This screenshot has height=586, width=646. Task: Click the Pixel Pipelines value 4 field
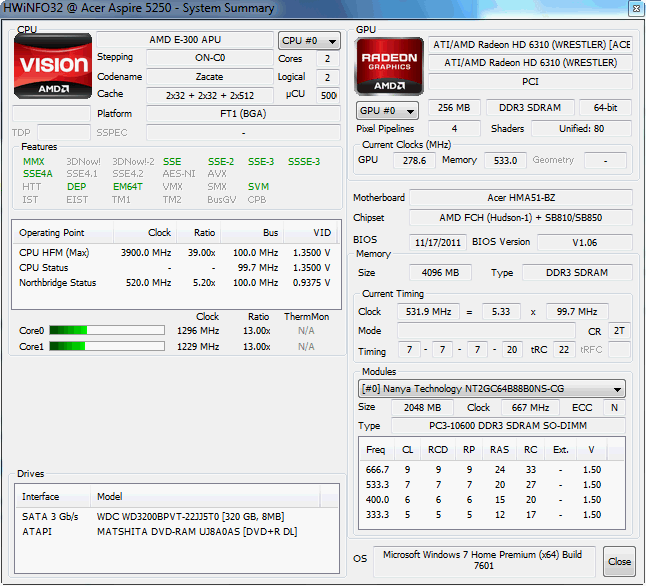point(454,129)
